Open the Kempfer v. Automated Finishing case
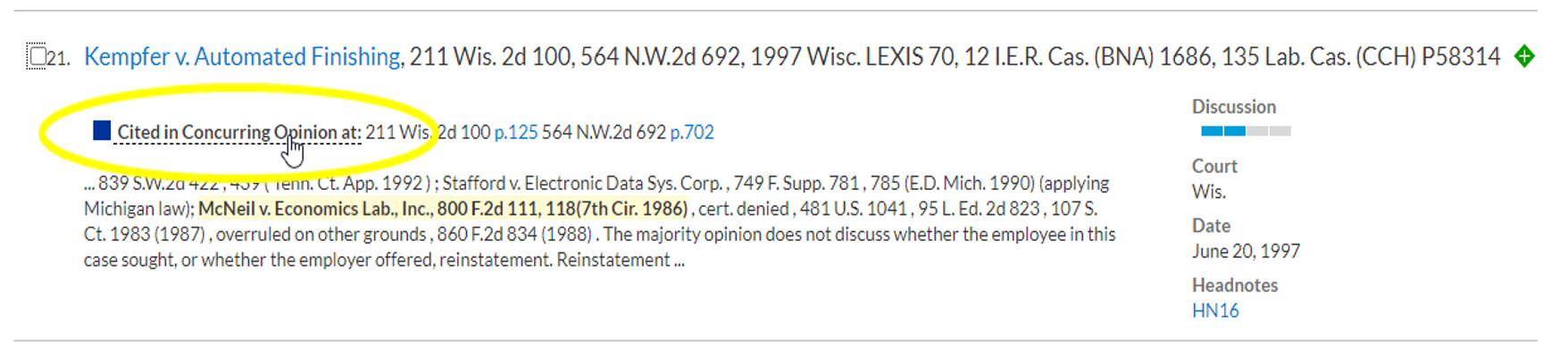 (x=242, y=57)
